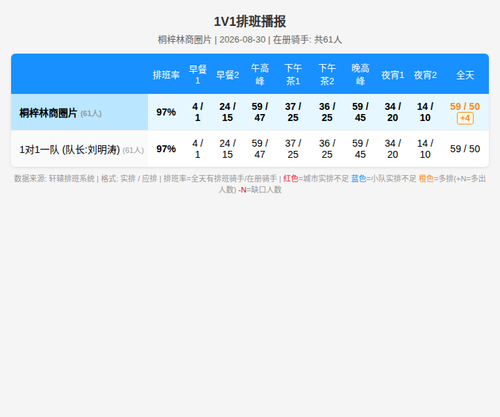Click the 夜宵1 column header
The image size is (500, 417).
tap(393, 75)
